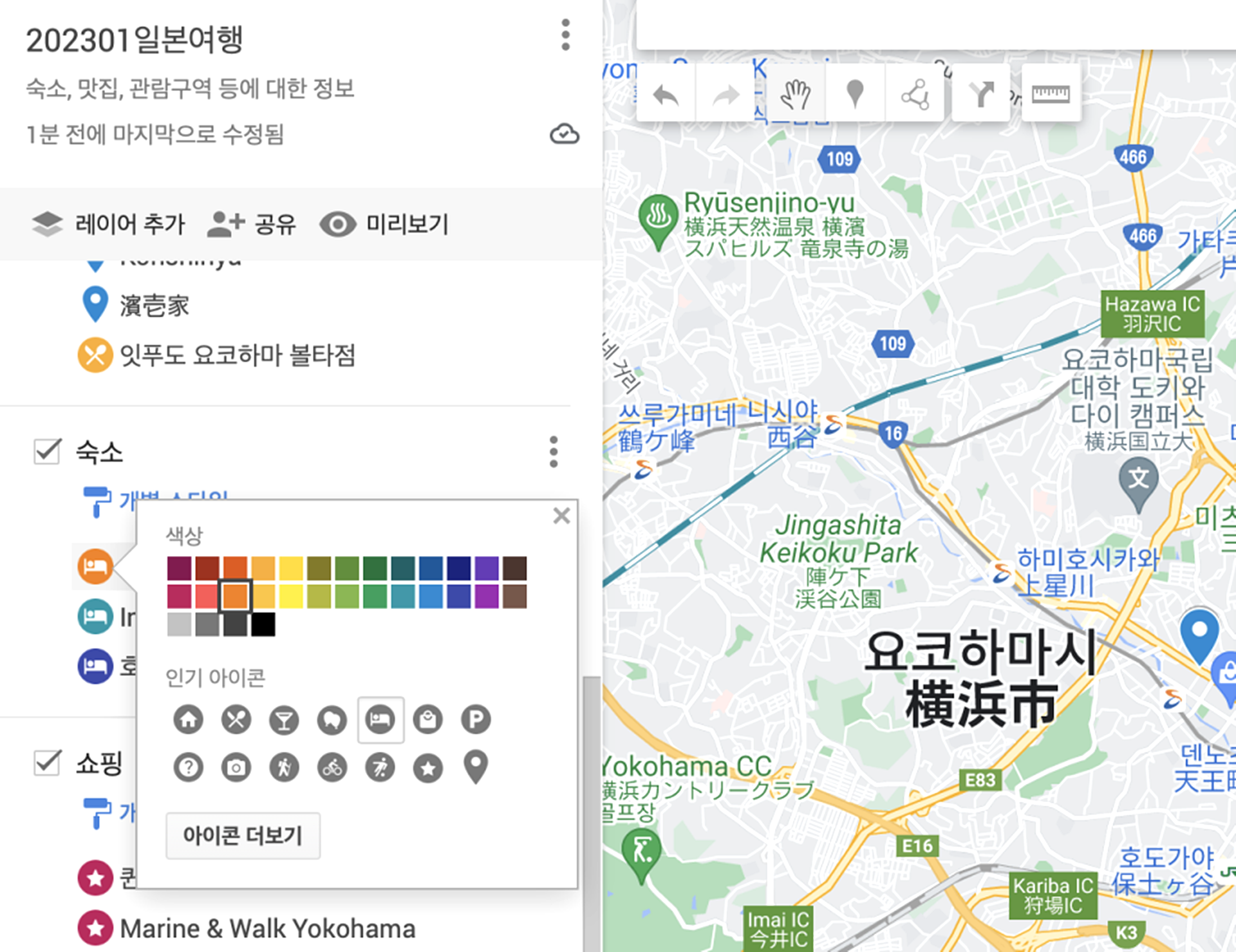Uncheck the 숙소 layer checkbox
1236x952 pixels.
(48, 452)
